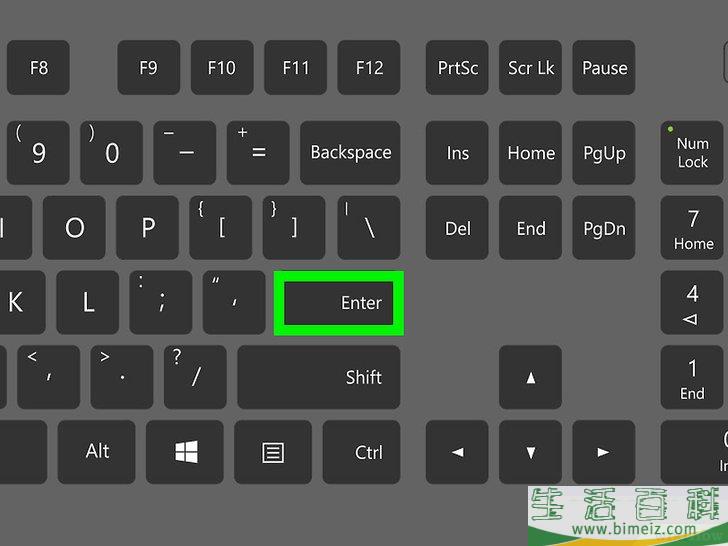Click the right arrow key
The height and width of the screenshot is (546, 728).
click(604, 452)
